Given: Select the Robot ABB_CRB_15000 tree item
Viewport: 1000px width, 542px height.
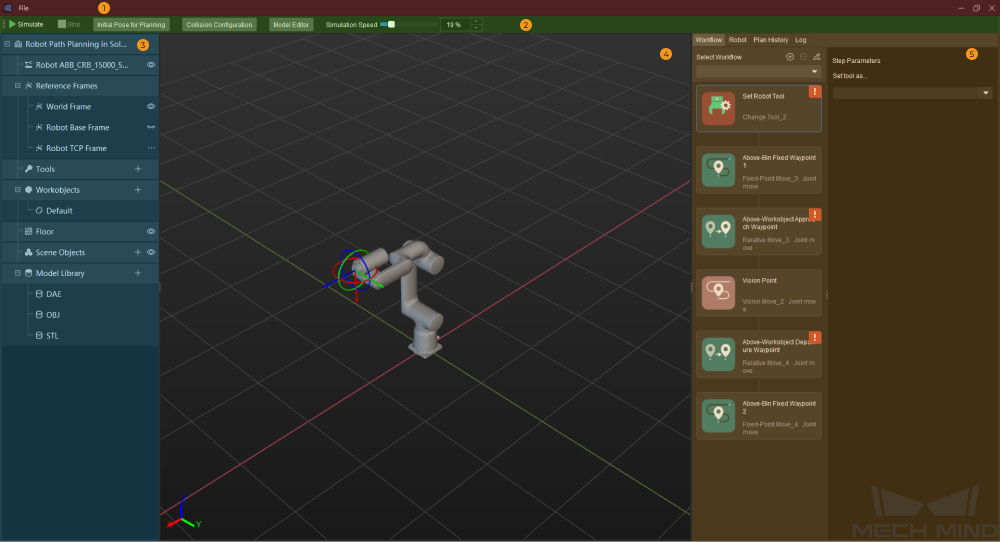Looking at the screenshot, I should pos(82,64).
